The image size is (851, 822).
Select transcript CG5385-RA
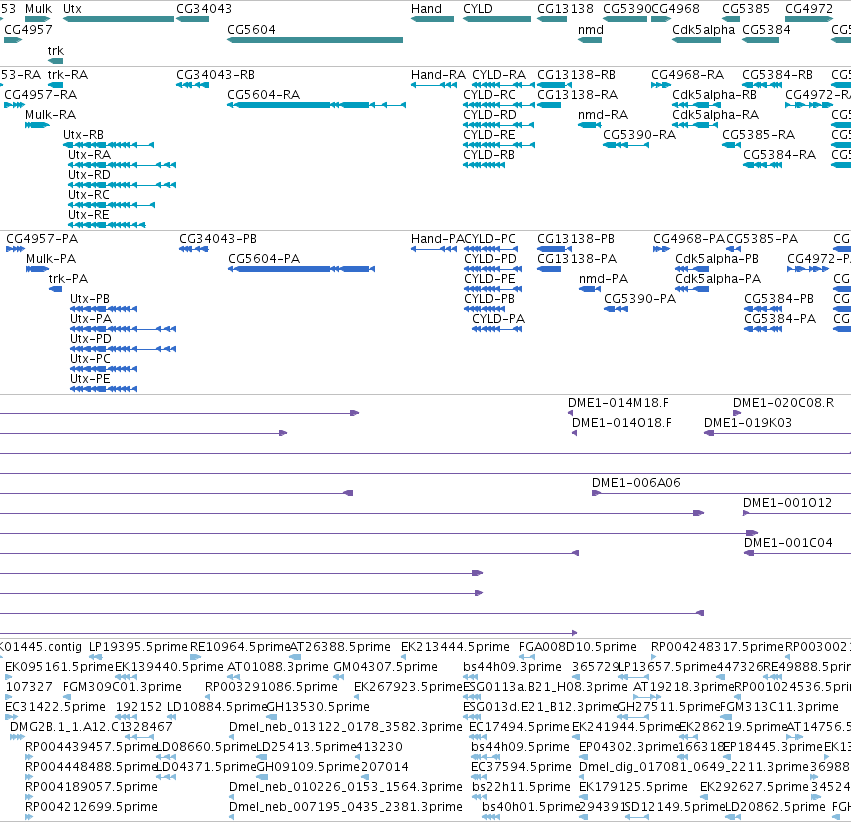(732, 145)
